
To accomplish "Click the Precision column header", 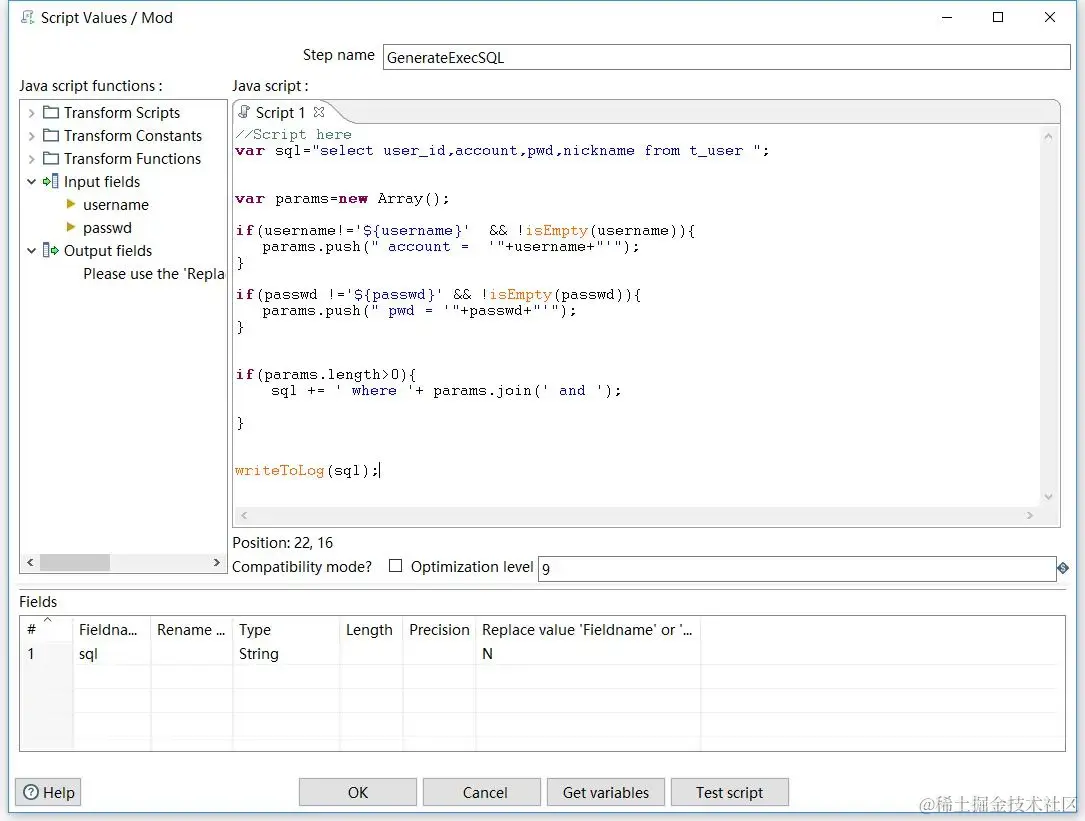I will 439,629.
